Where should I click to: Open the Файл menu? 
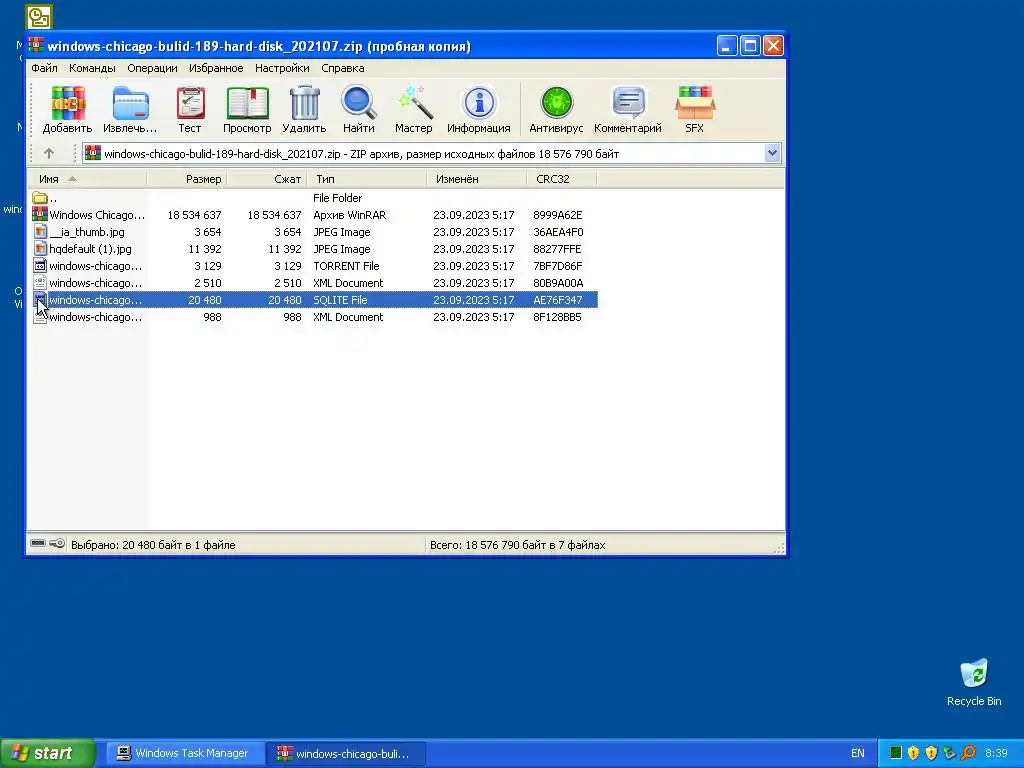[44, 68]
